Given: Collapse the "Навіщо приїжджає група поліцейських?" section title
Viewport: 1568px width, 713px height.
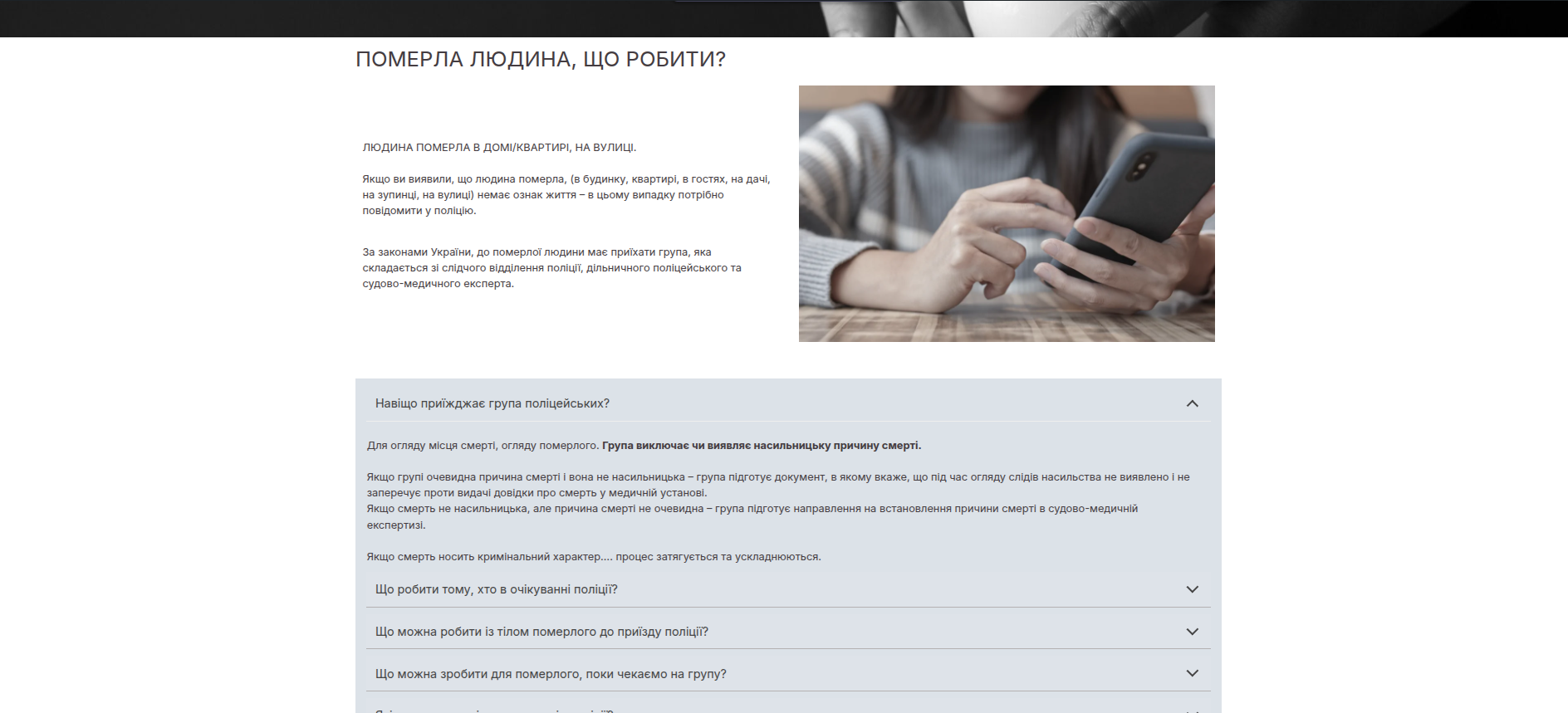Looking at the screenshot, I should coord(492,403).
